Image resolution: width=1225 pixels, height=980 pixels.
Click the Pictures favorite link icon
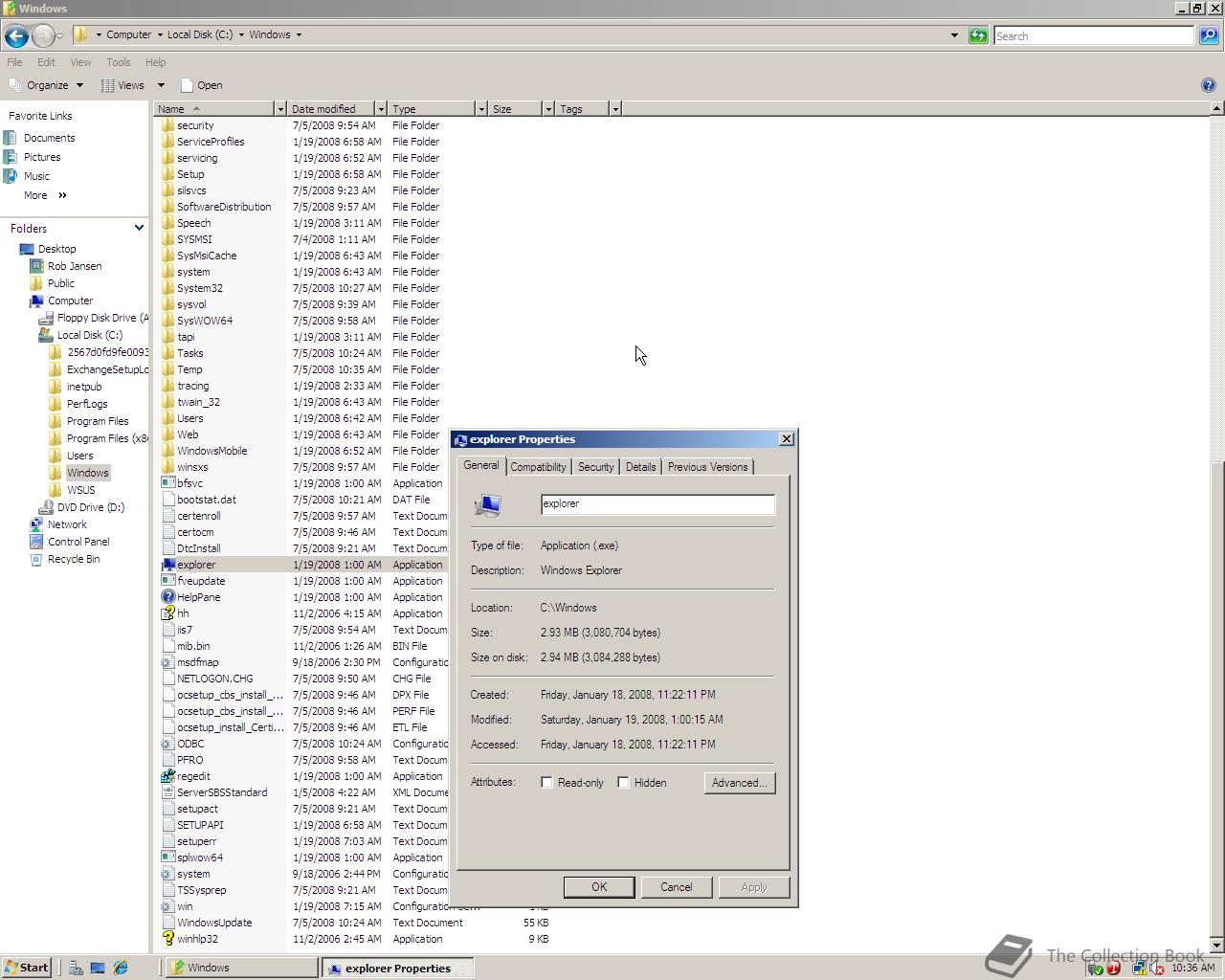pyautogui.click(x=11, y=157)
